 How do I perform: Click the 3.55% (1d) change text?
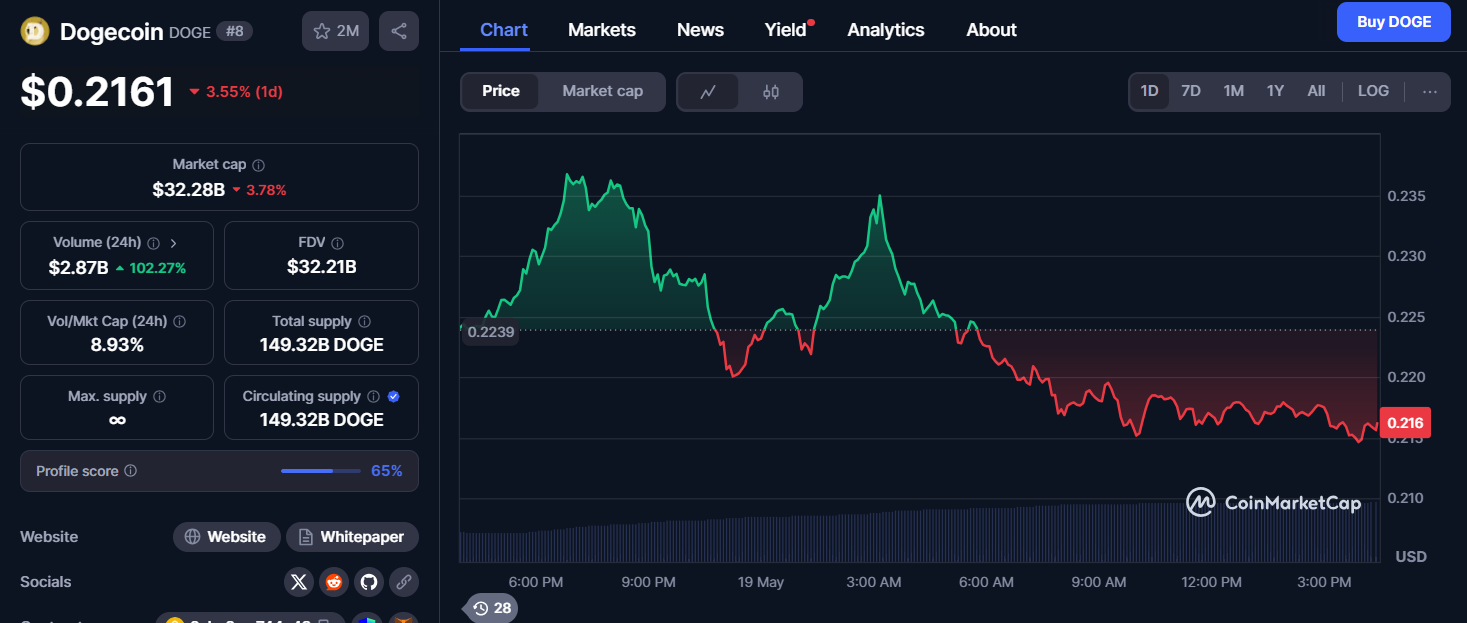click(x=244, y=92)
